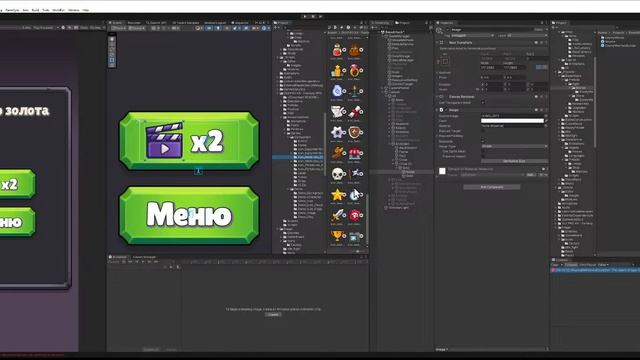Click Set Native Size button

click(x=514, y=161)
